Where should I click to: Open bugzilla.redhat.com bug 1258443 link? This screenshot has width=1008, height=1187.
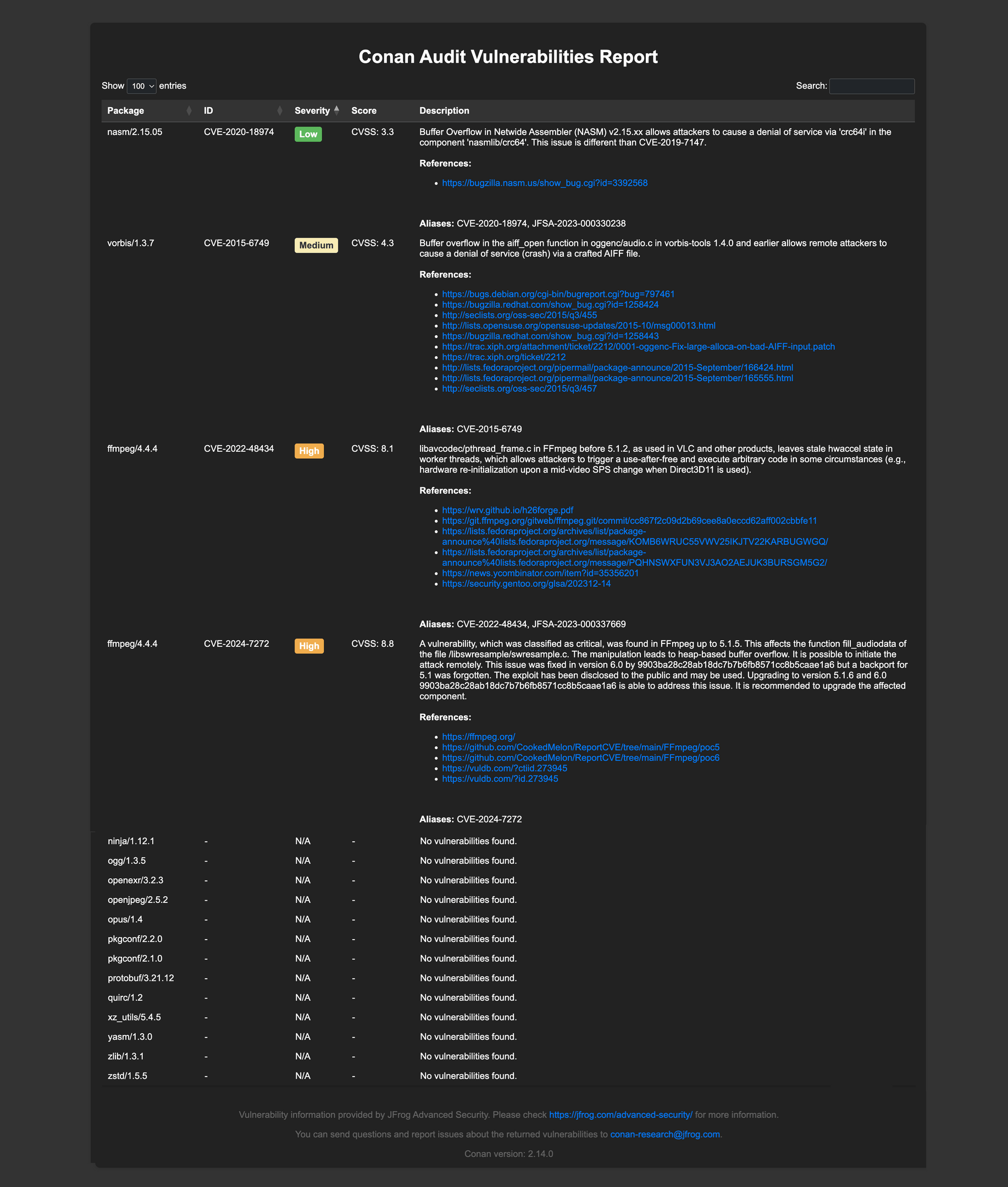pos(550,336)
